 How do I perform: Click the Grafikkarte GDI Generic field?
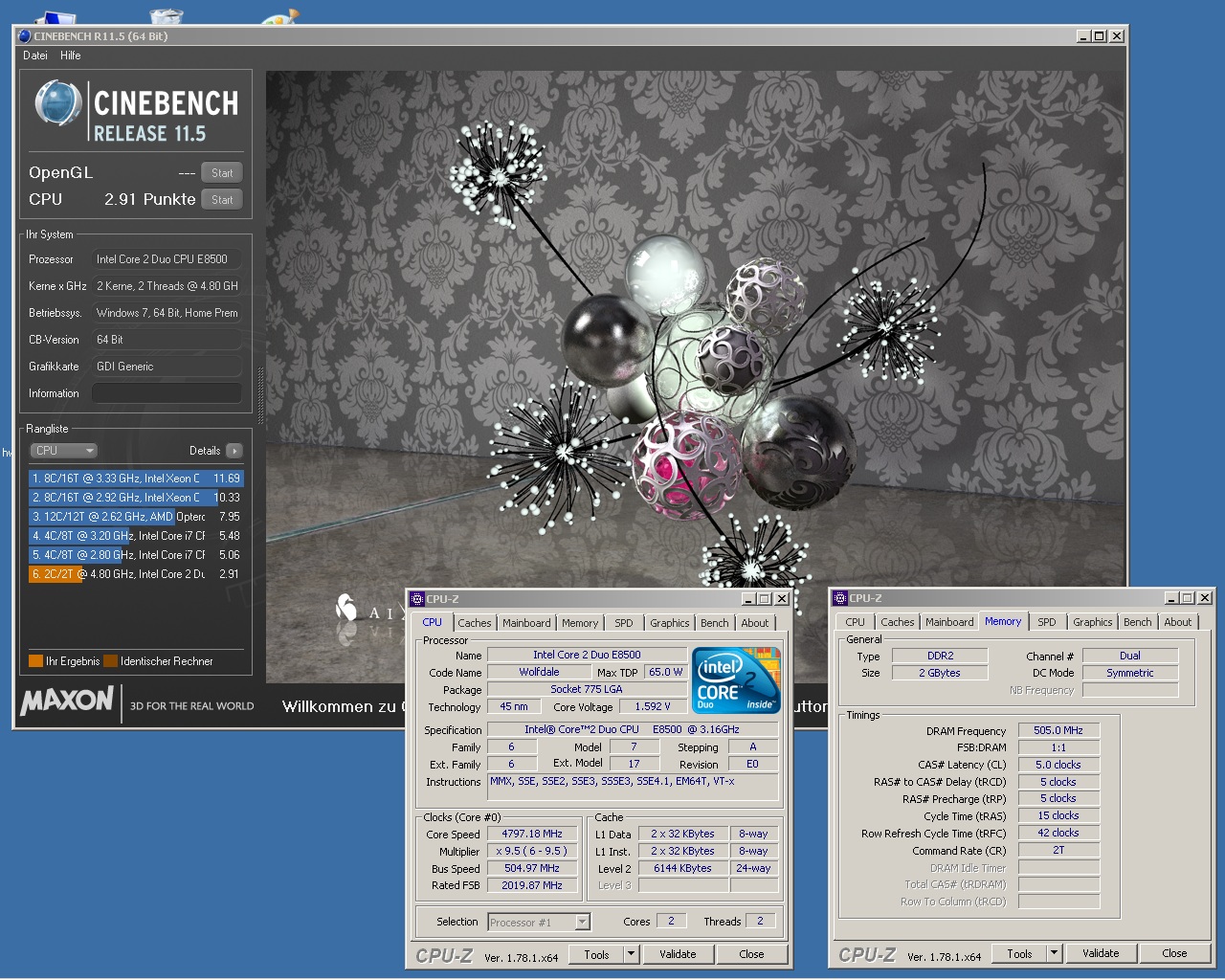[x=167, y=367]
